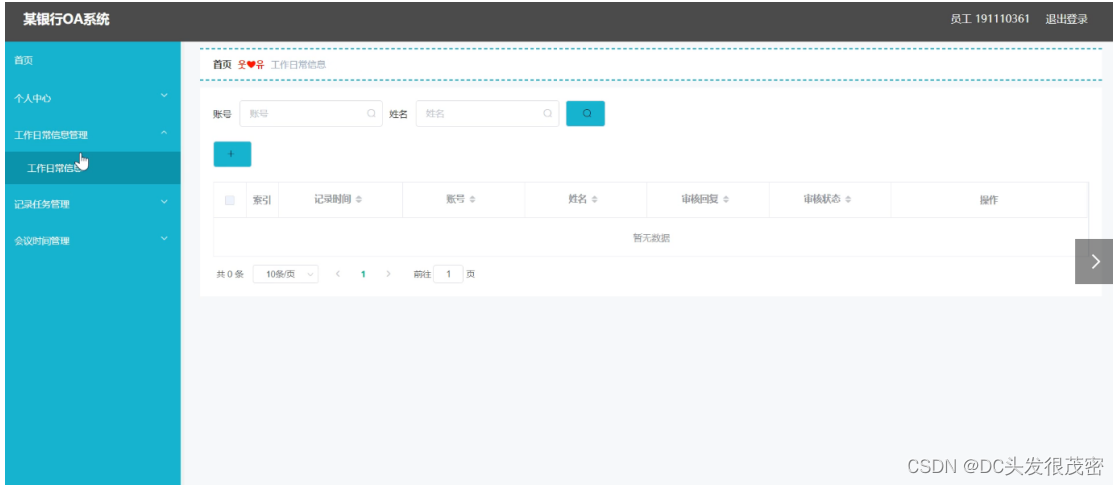Click the blue search magnifier button
Screen dimensions: 1119x485
(585, 113)
